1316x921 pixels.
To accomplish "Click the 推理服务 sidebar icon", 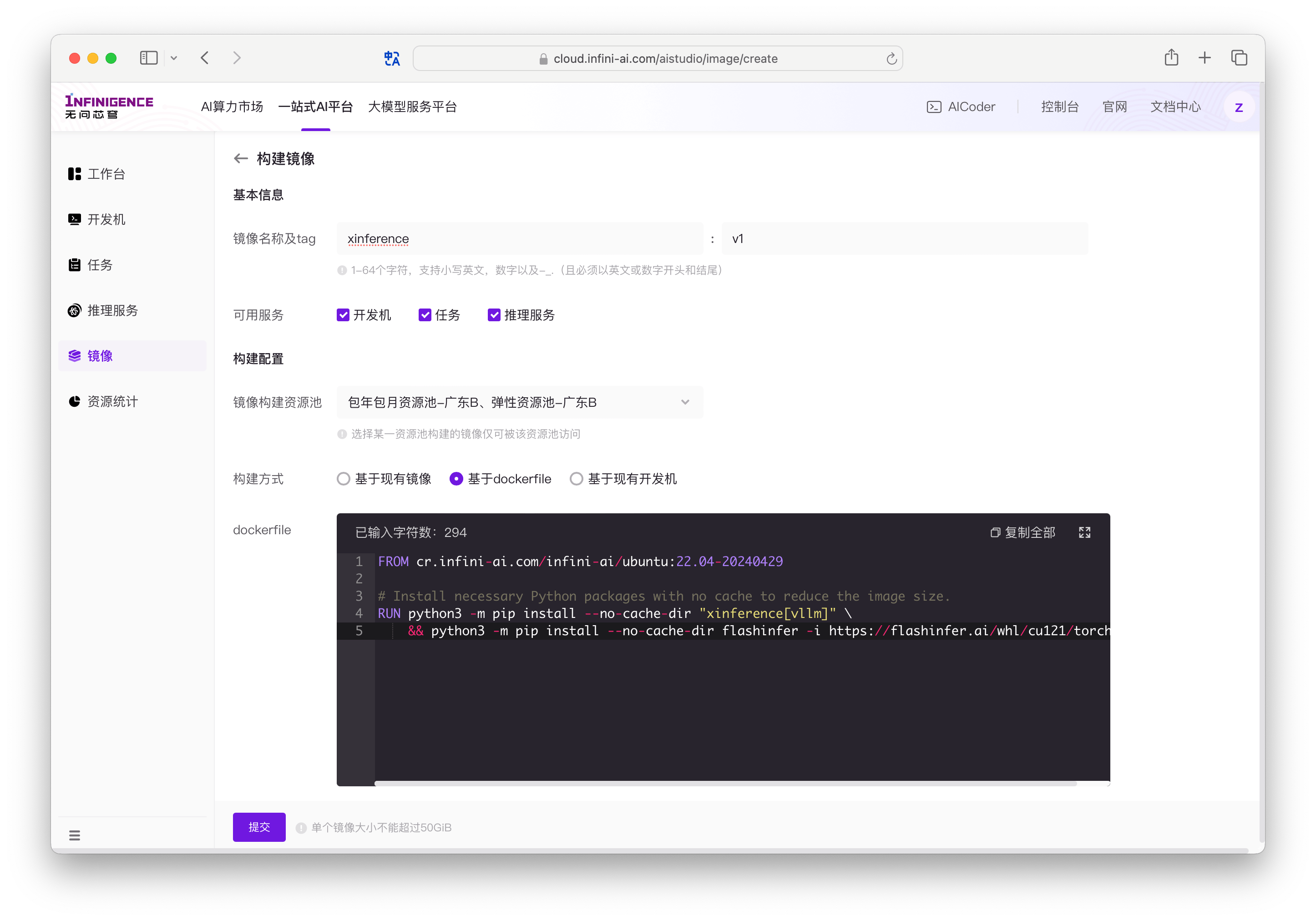I will click(x=75, y=311).
